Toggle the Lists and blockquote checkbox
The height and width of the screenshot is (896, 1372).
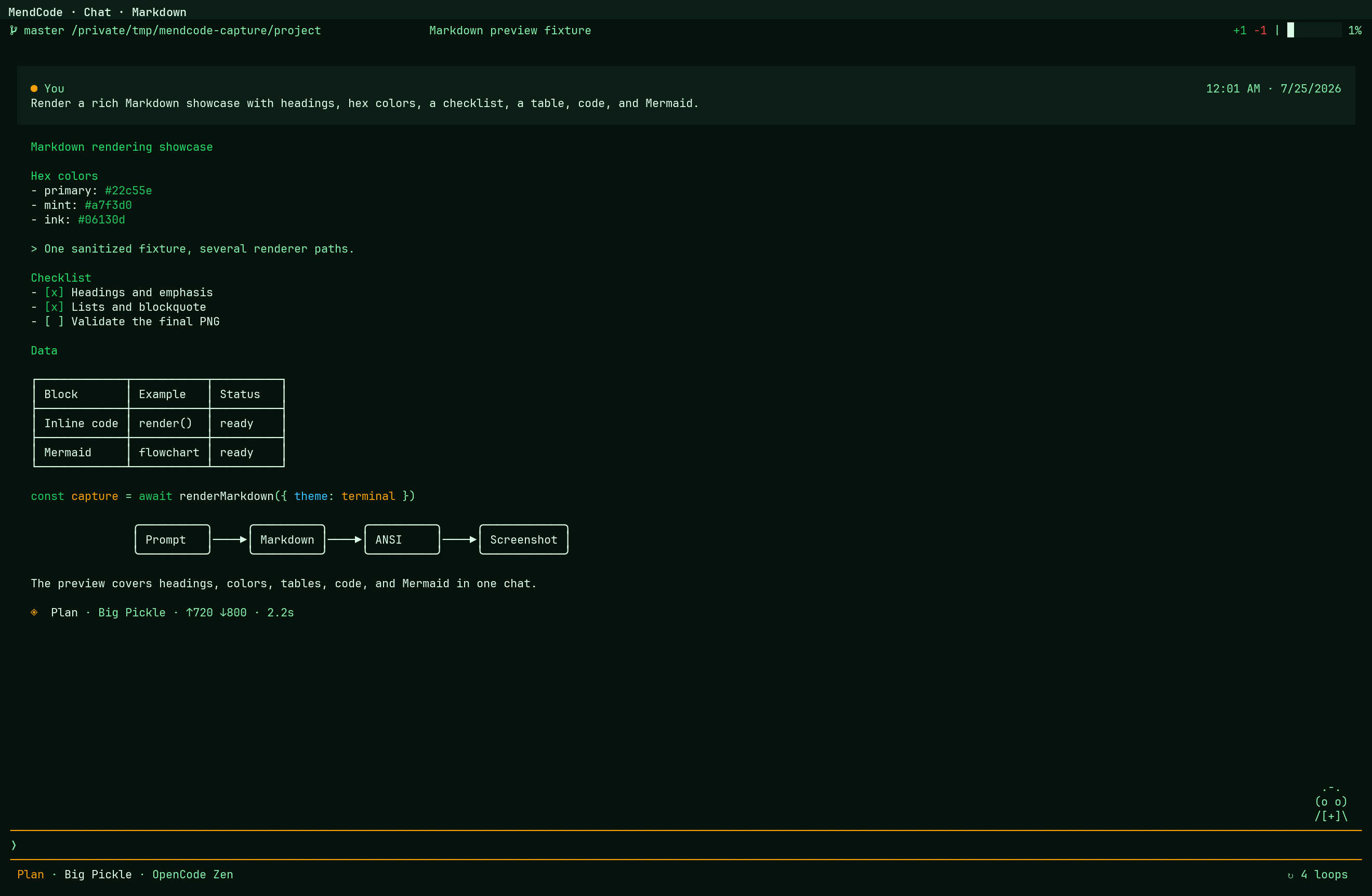pyautogui.click(x=54, y=307)
